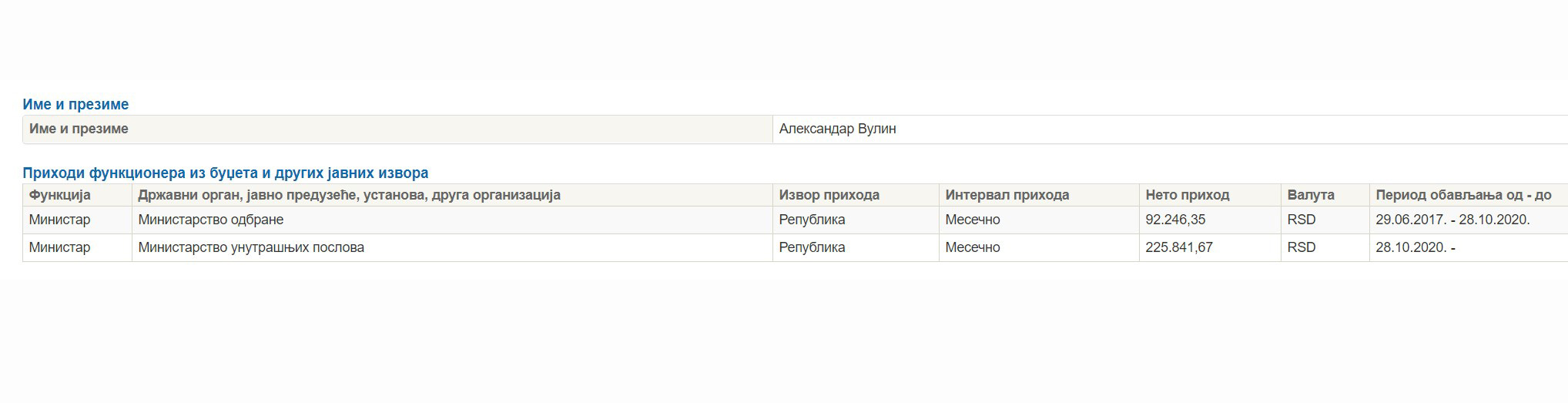Click the name value "Александар Вулин"
This screenshot has height=403, width=1568.
837,129
